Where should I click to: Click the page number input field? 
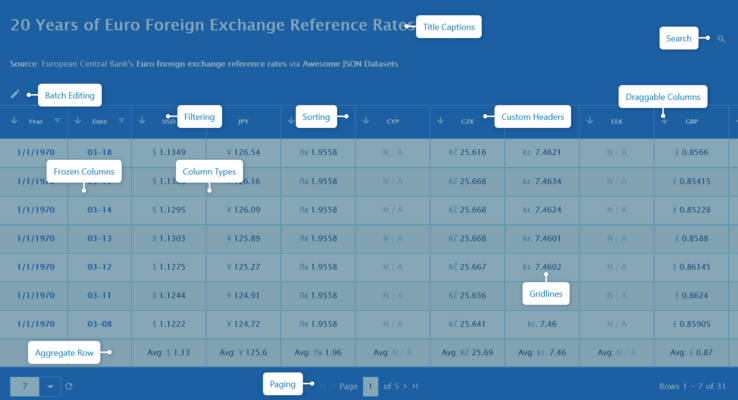(x=370, y=386)
